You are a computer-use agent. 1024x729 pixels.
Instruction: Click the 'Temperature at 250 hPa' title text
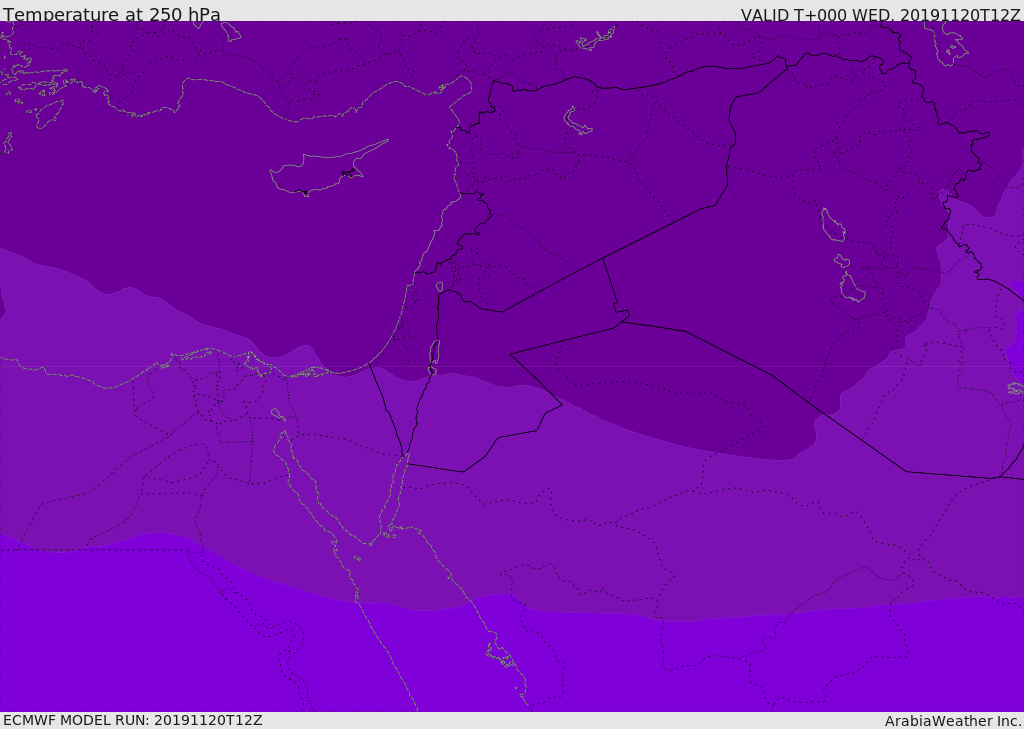coord(112,14)
